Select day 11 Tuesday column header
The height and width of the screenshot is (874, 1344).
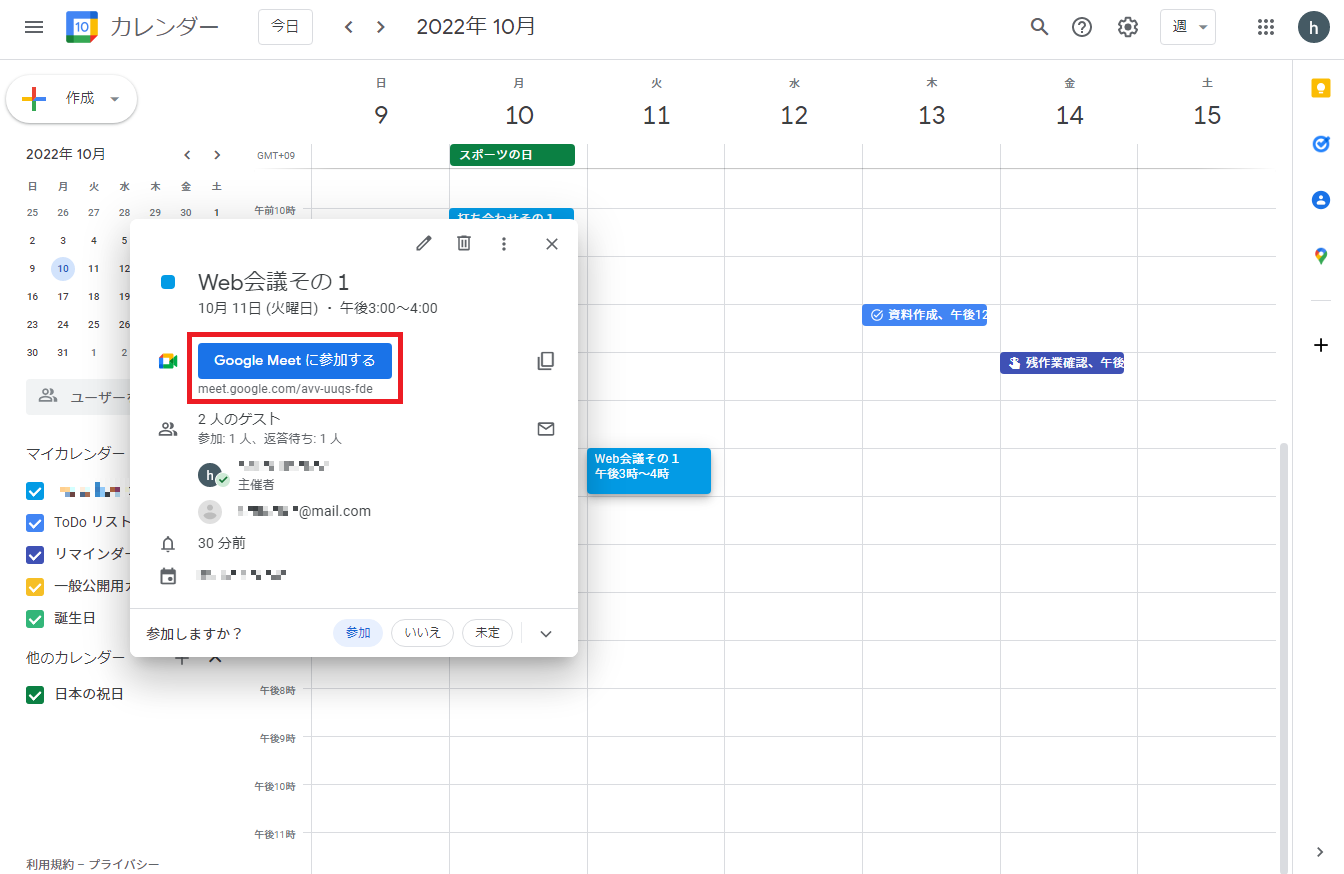656,115
